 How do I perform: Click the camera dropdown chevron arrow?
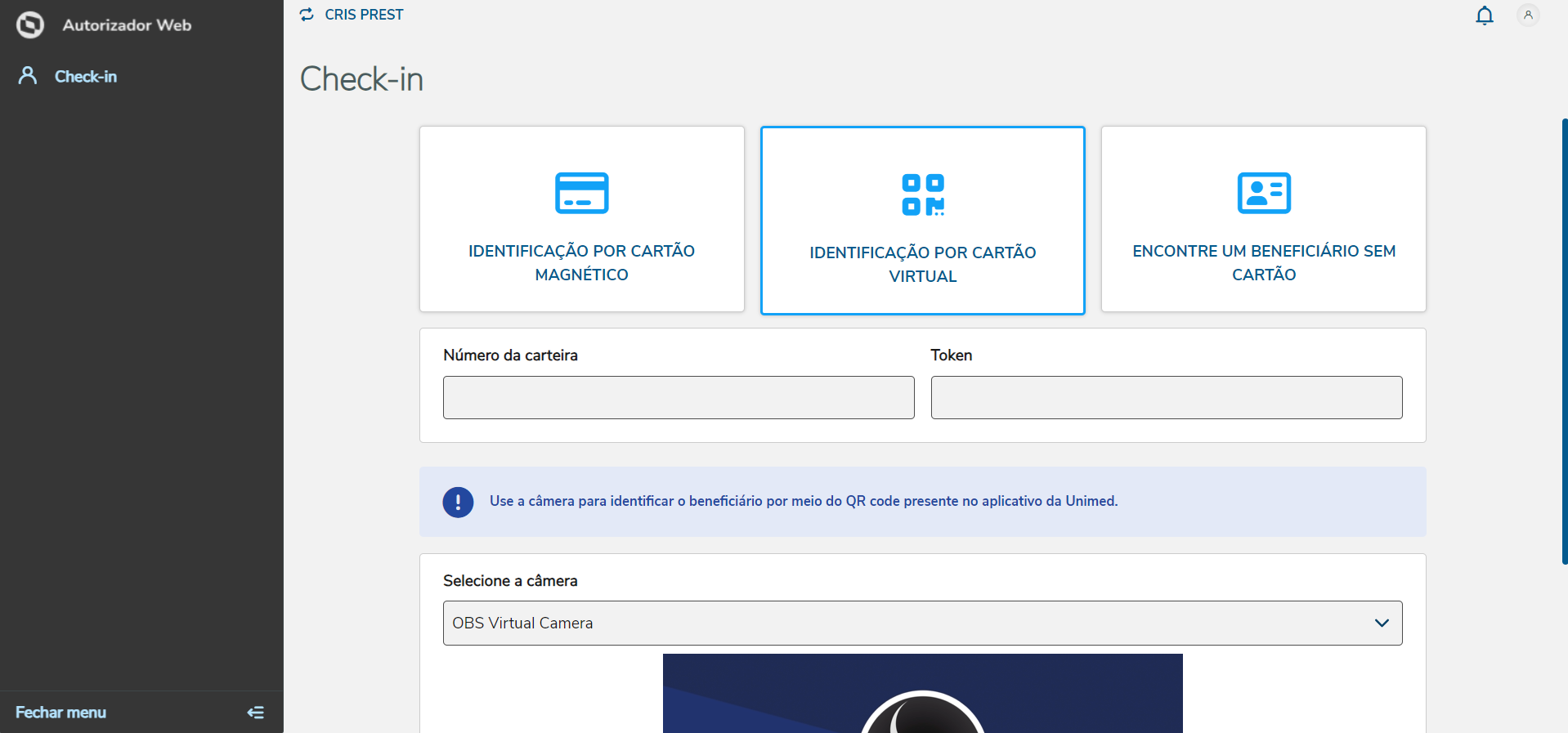(x=1382, y=623)
